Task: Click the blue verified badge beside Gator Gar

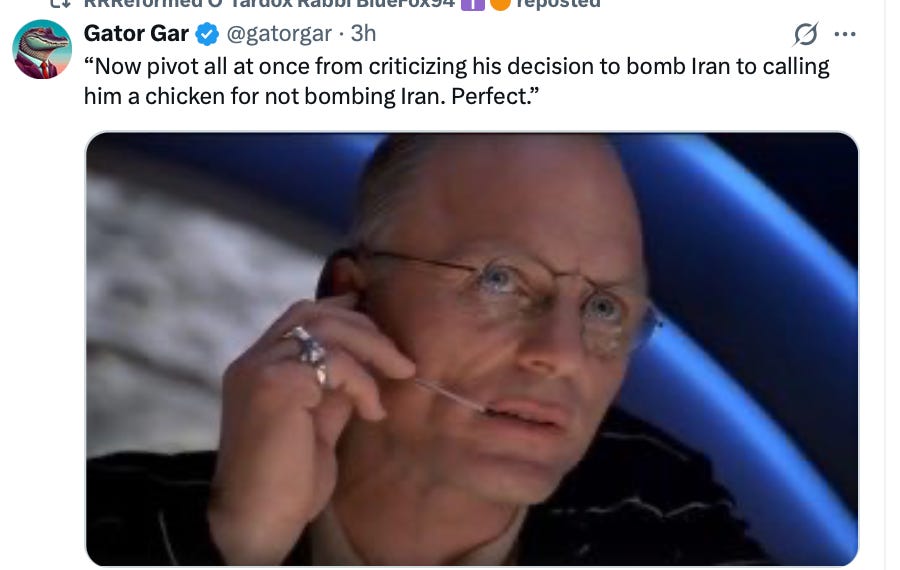Action: [207, 34]
